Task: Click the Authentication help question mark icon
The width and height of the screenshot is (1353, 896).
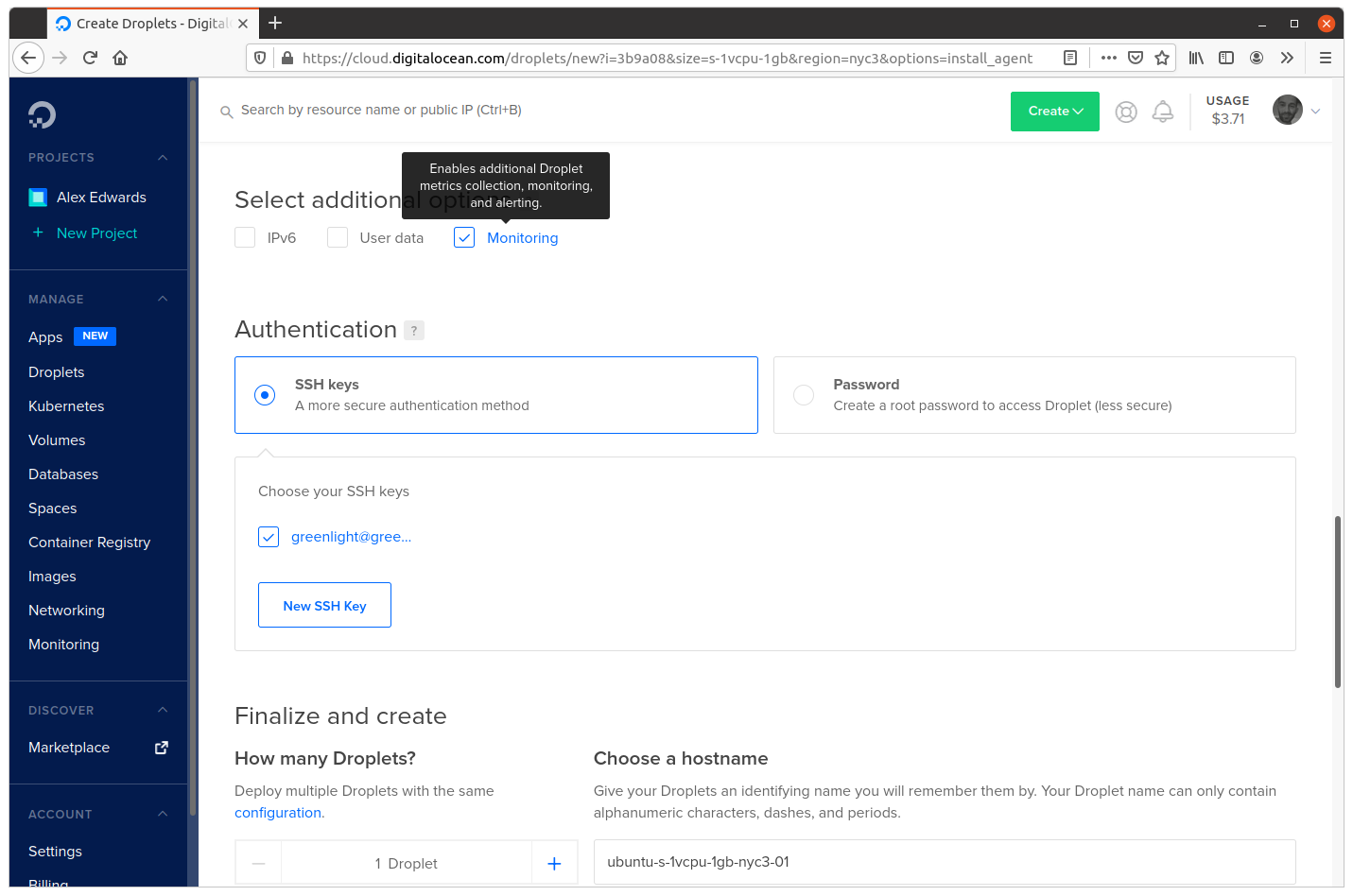Action: click(413, 330)
